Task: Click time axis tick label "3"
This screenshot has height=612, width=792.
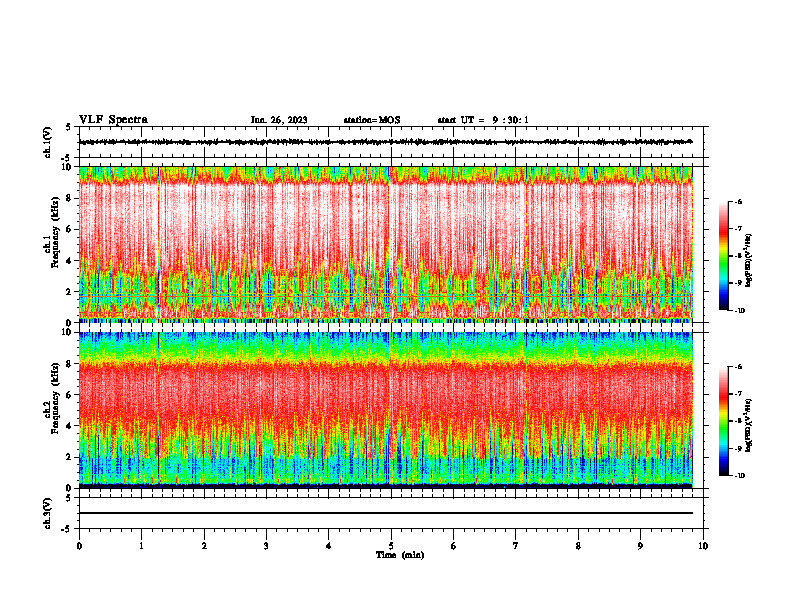Action: tap(266, 546)
